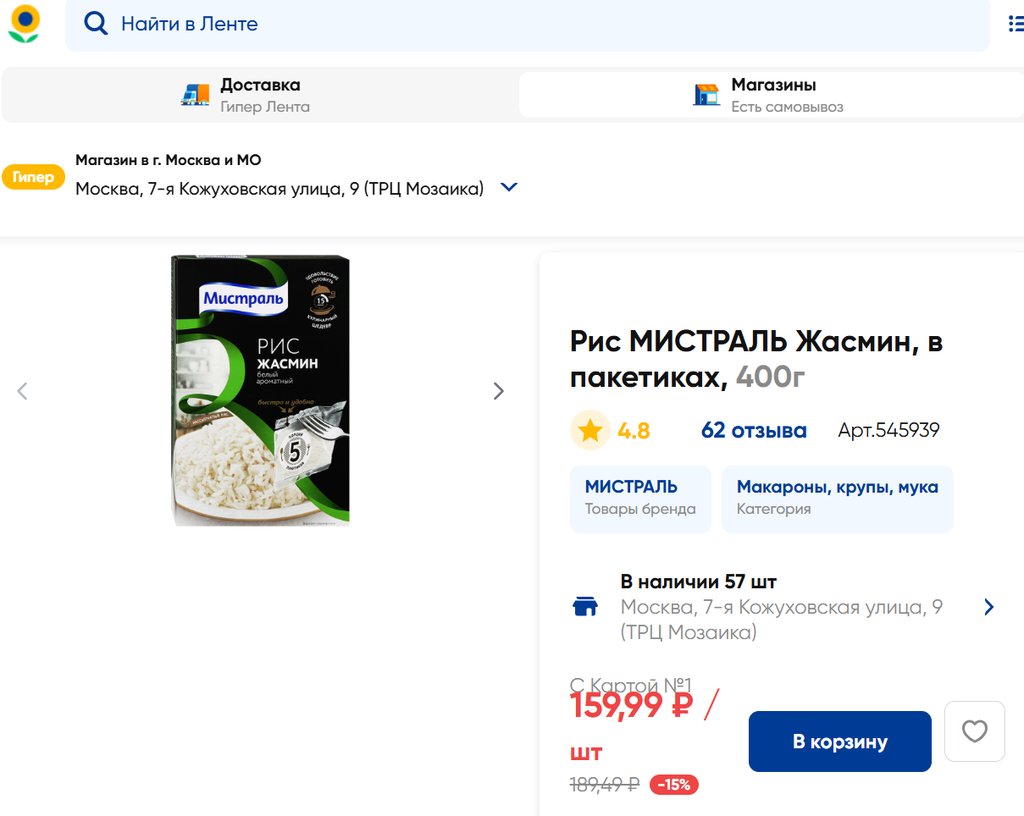Click the Мистраль rice product image
1024x816 pixels.
click(x=260, y=390)
